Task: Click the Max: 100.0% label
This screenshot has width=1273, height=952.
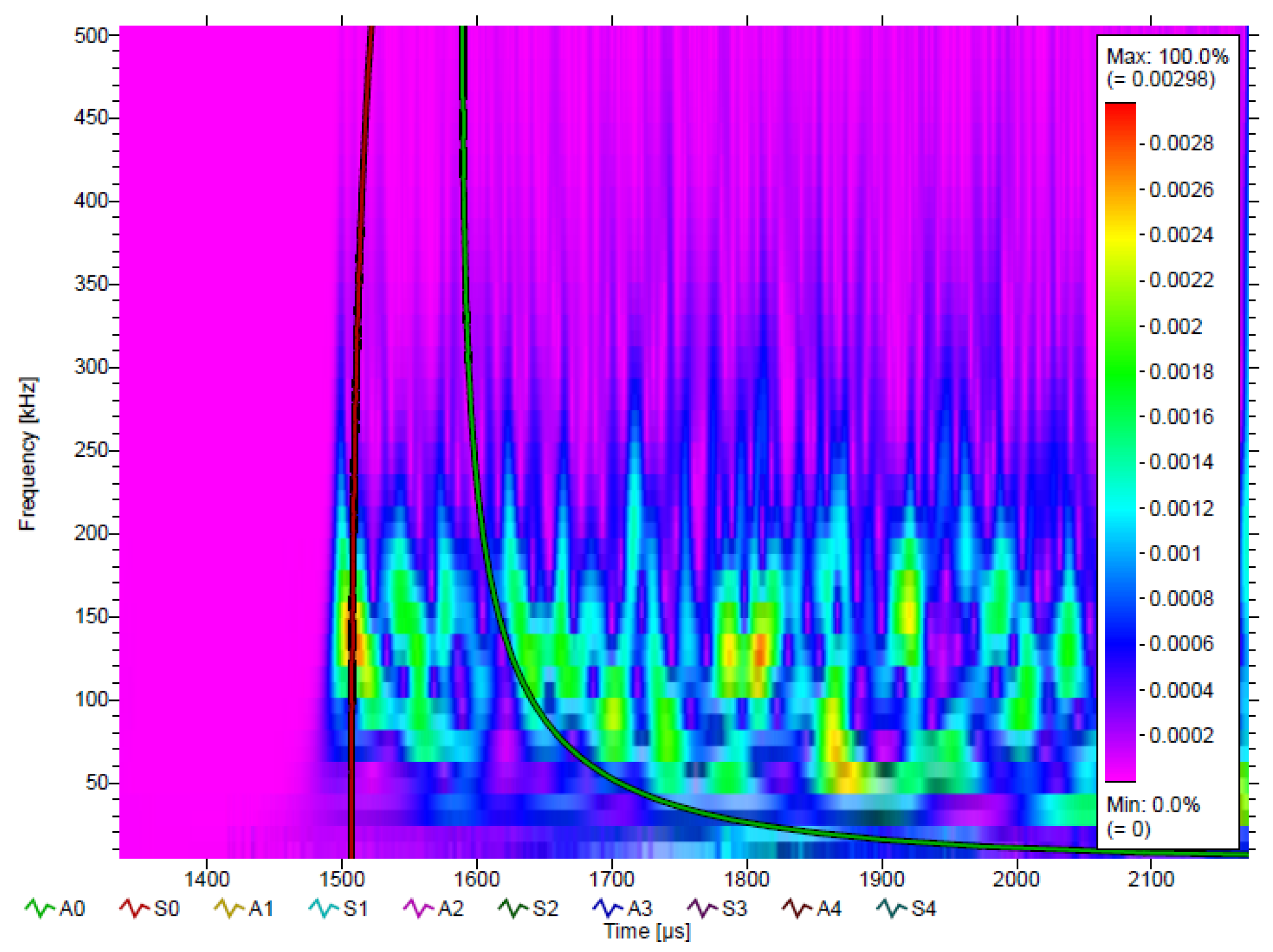Action: point(1167,57)
